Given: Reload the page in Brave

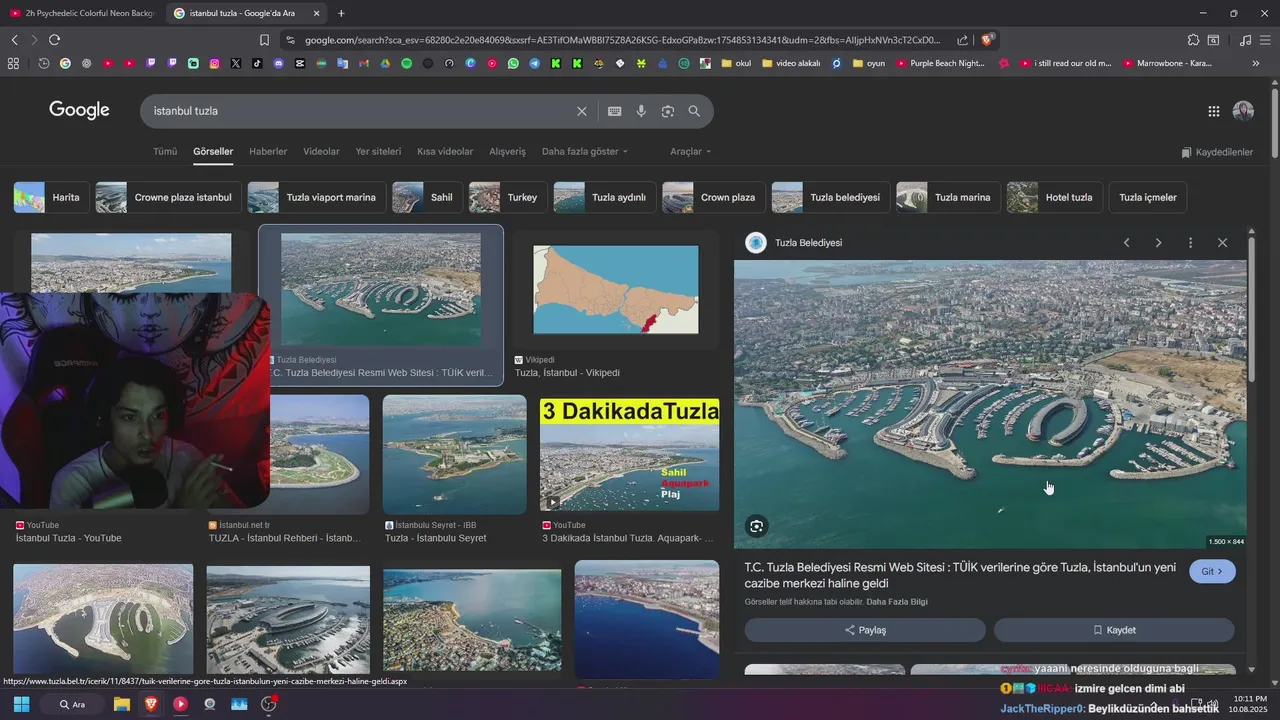Looking at the screenshot, I should coord(54,40).
